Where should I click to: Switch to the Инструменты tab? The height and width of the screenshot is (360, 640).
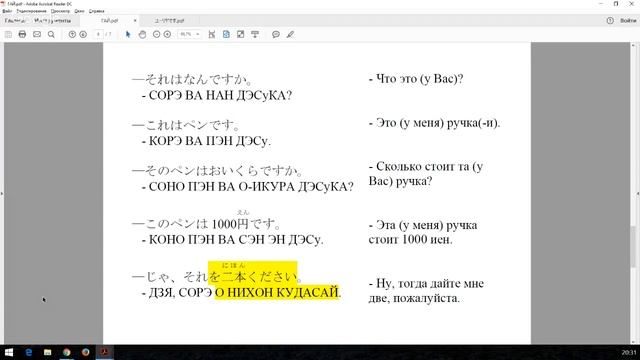pyautogui.click(x=52, y=20)
